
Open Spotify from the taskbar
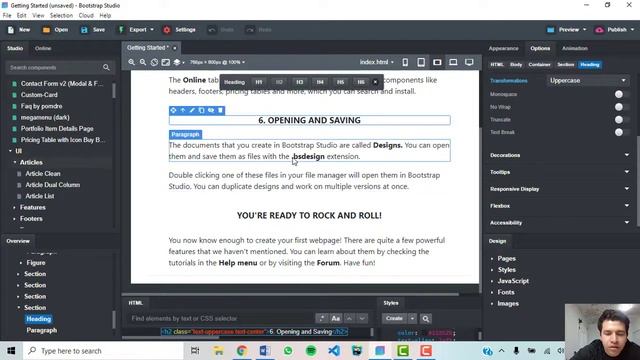[311, 351]
